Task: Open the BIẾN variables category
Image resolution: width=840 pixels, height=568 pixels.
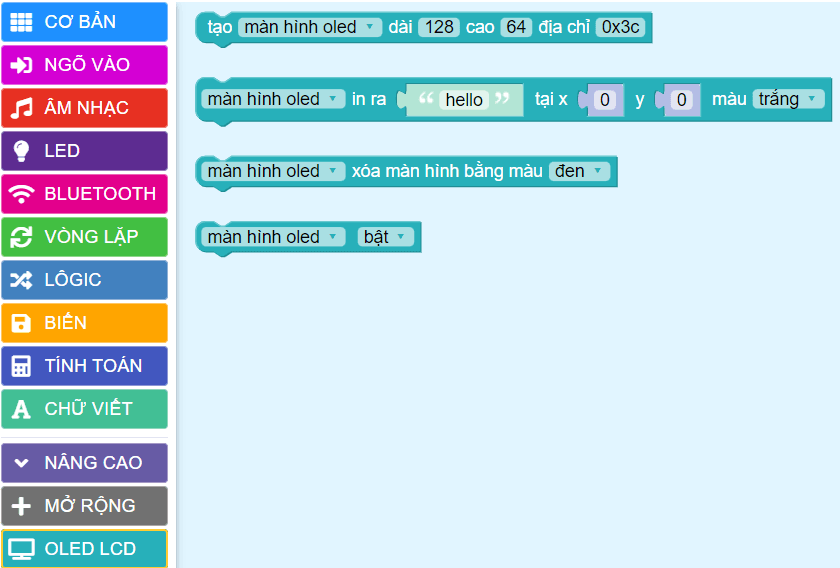Action: [84, 323]
